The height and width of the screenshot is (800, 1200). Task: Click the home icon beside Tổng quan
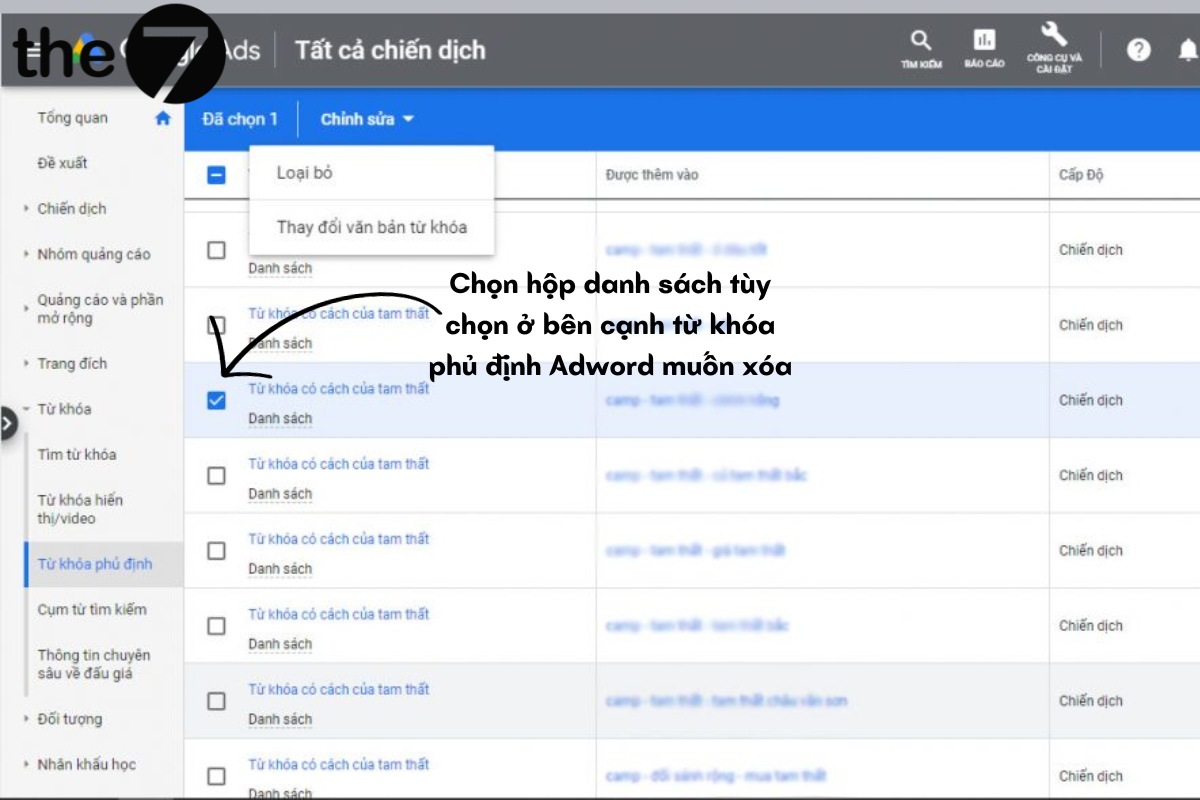[161, 117]
